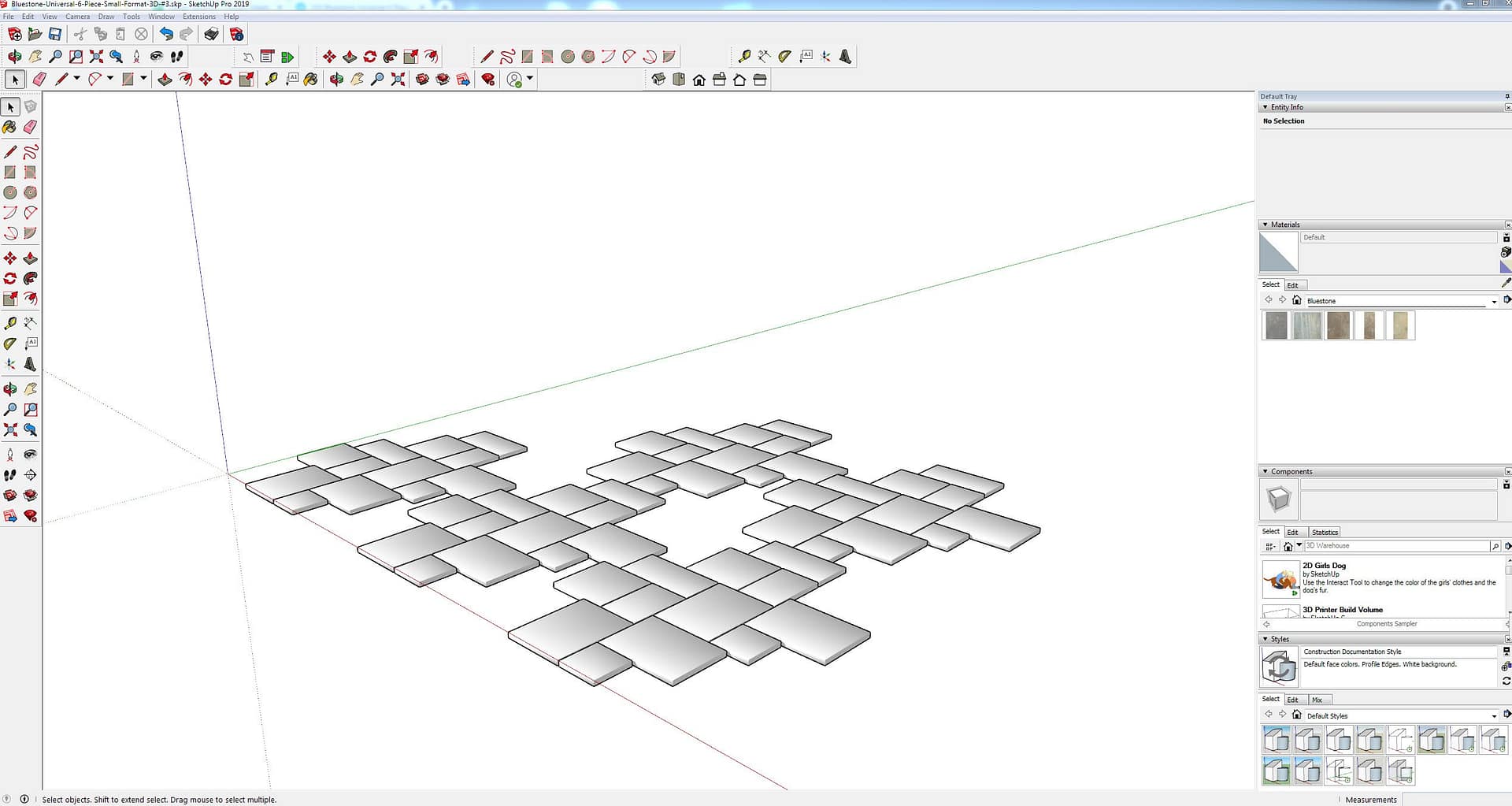Select the Paint Bucket tool in left toolbar
Viewport: 1512px width, 806px height.
(9, 127)
